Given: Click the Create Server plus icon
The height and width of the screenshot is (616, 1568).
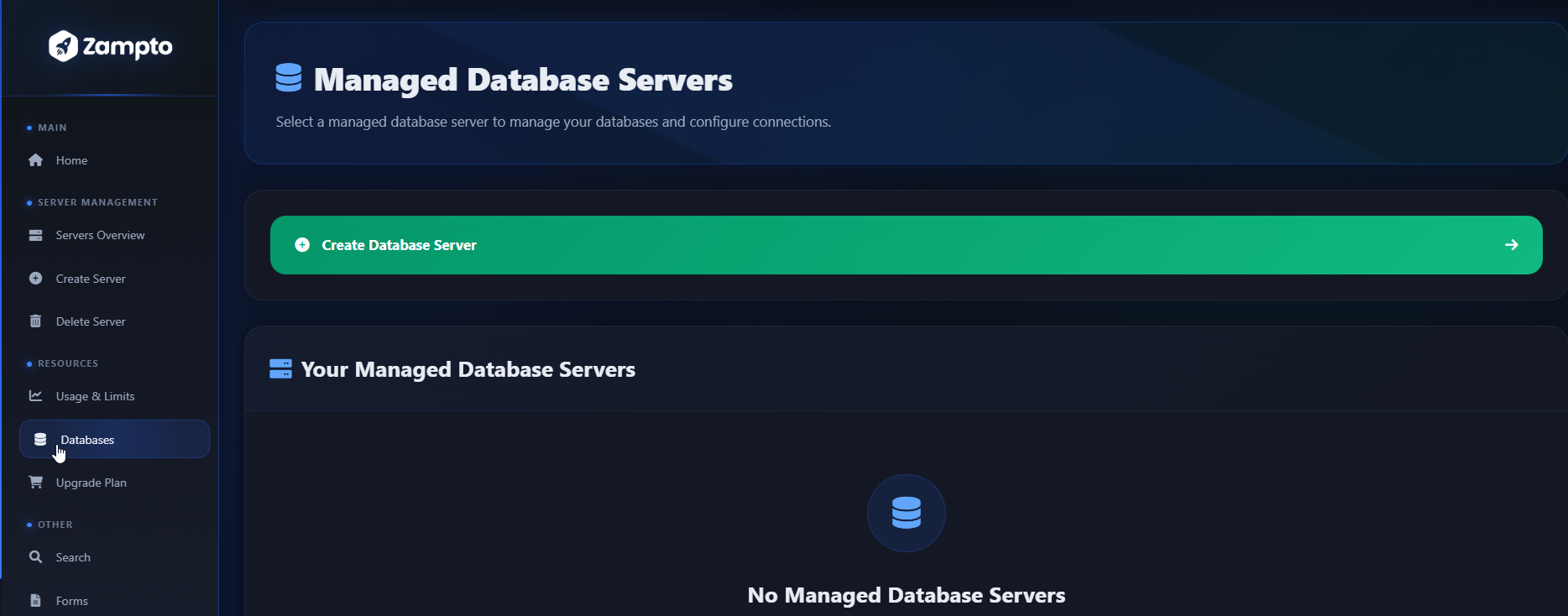Looking at the screenshot, I should (35, 279).
